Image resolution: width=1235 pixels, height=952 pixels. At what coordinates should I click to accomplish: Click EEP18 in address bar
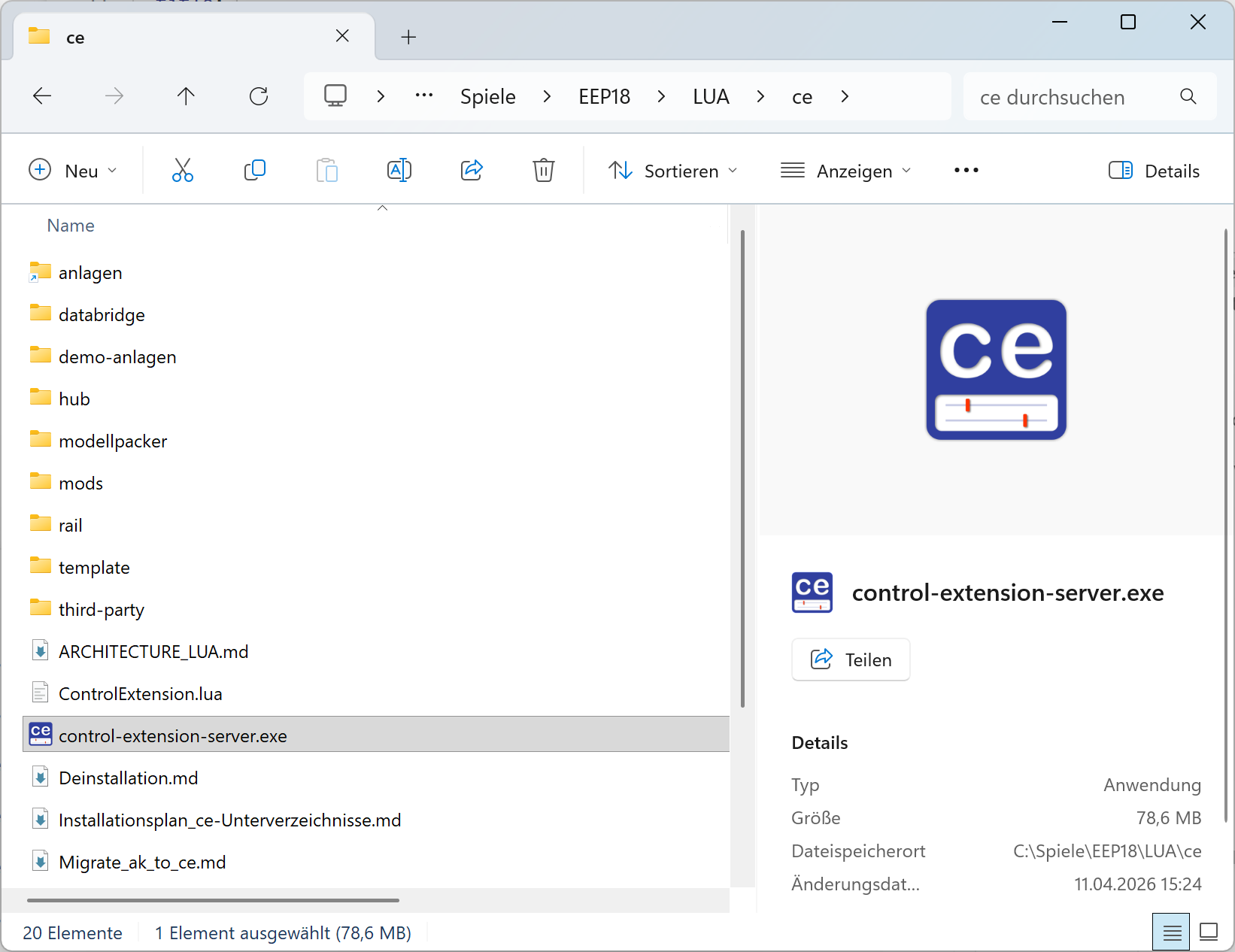coord(604,96)
